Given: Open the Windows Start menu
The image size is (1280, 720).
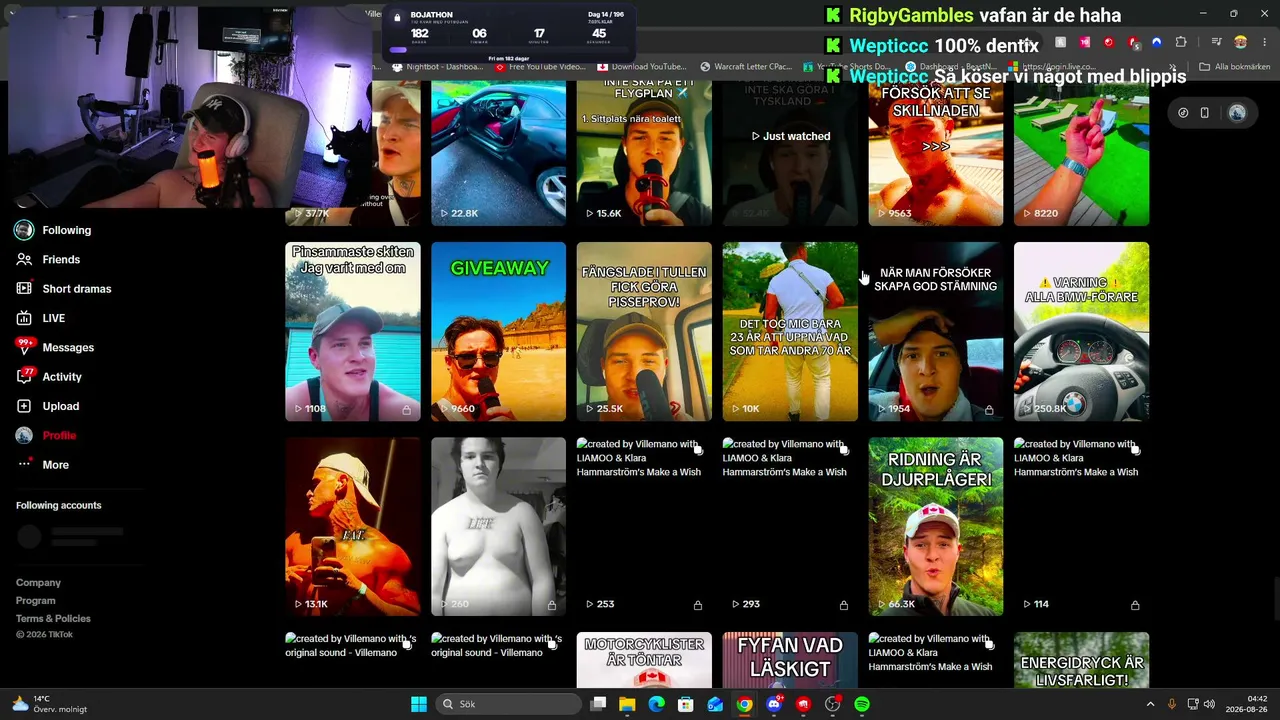Looking at the screenshot, I should coord(419,704).
